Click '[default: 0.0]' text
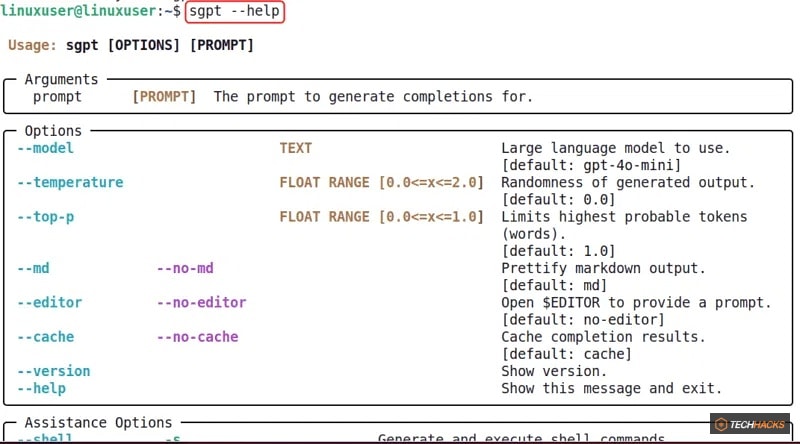Viewport: 800px width, 444px height. [558, 200]
